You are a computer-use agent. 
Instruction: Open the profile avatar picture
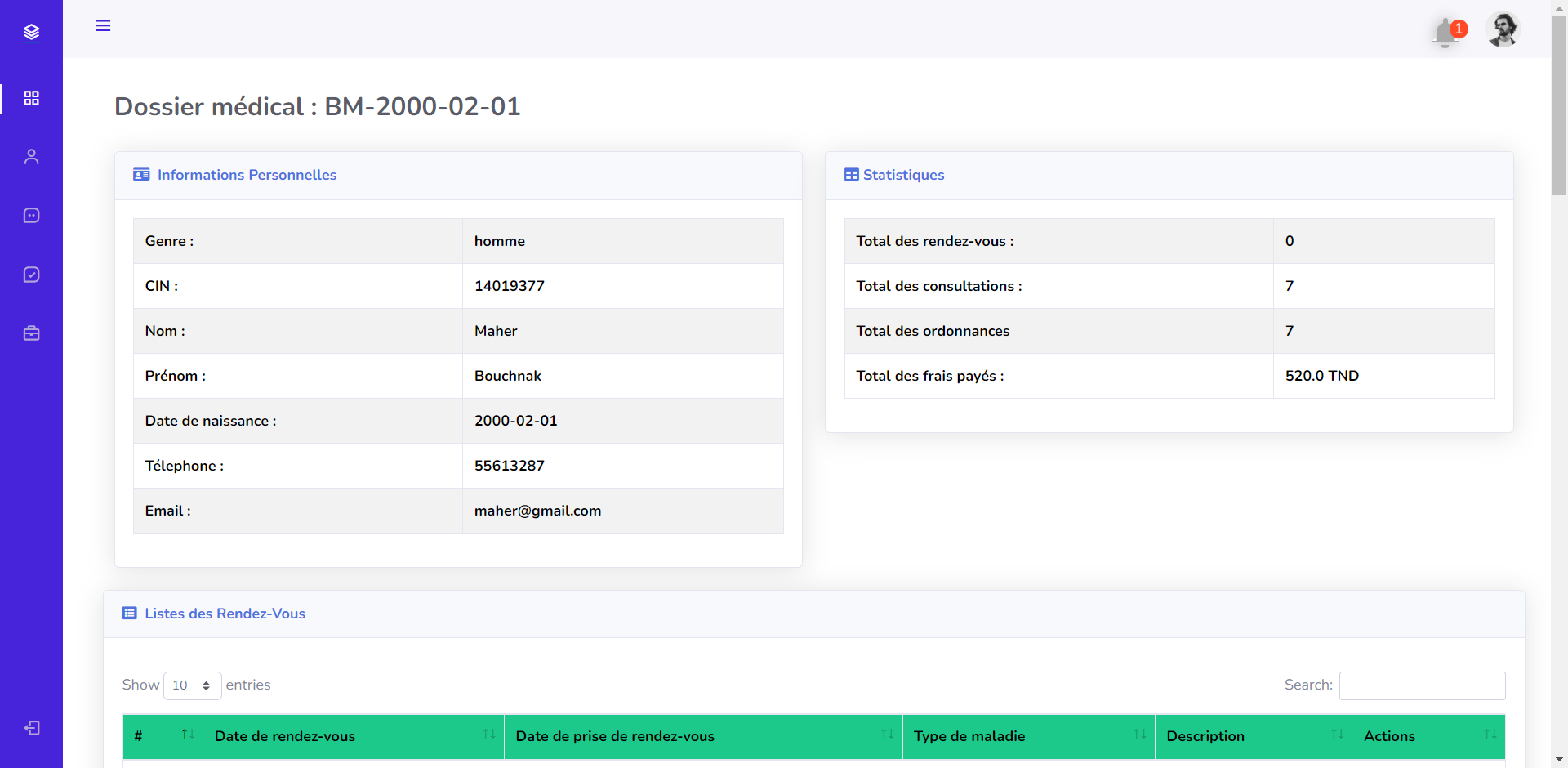[x=1503, y=29]
